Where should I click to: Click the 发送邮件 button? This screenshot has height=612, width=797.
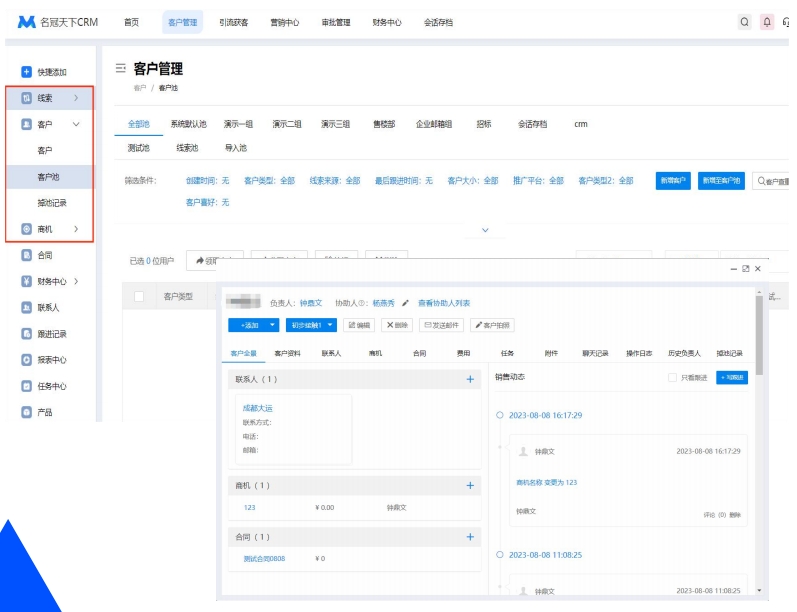[x=441, y=325]
